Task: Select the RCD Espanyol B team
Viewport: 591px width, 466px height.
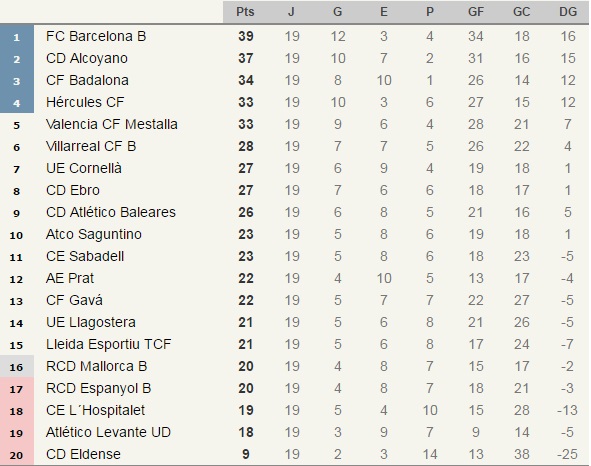Action: tap(98, 388)
